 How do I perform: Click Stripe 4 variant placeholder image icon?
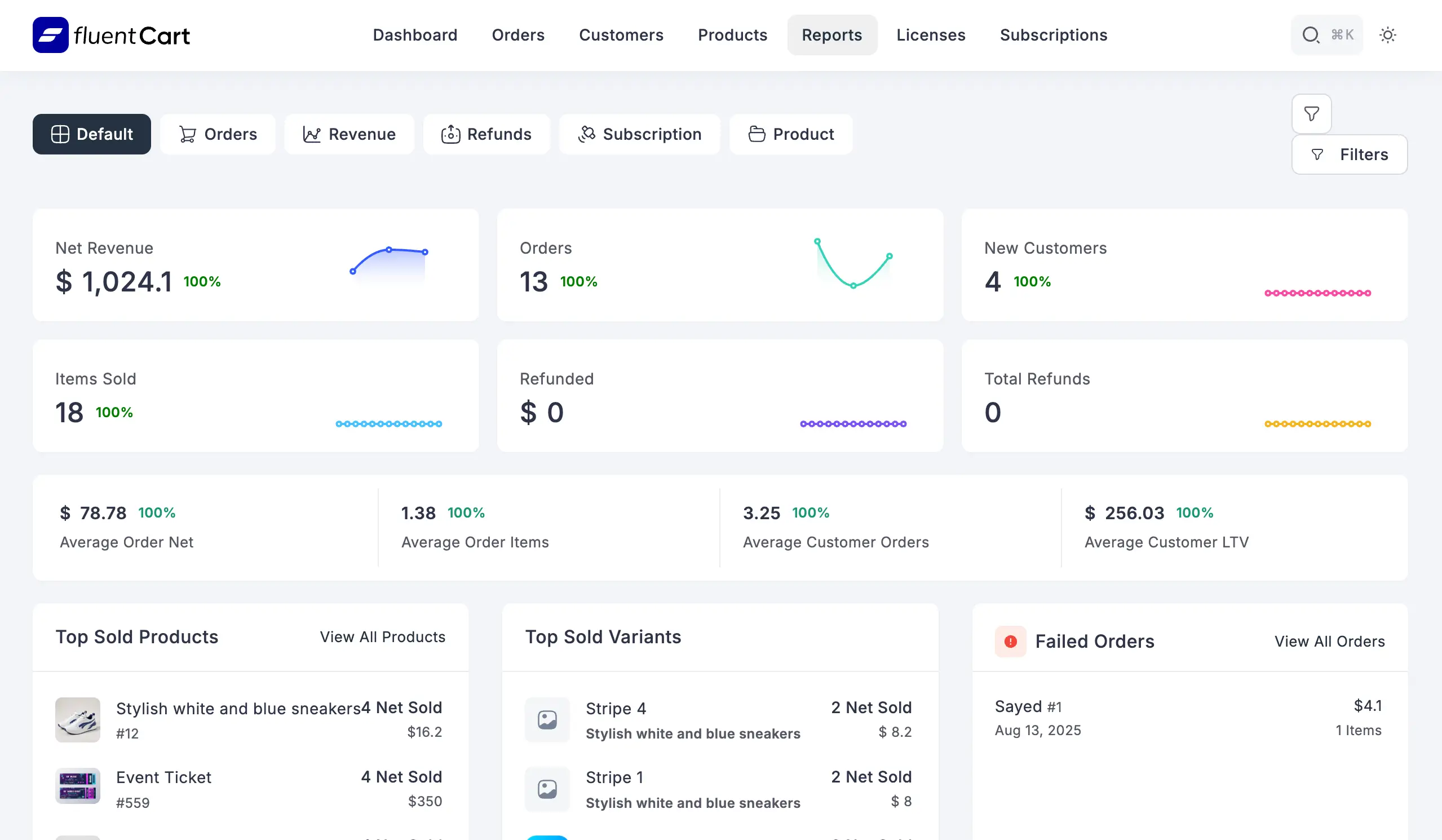[547, 720]
